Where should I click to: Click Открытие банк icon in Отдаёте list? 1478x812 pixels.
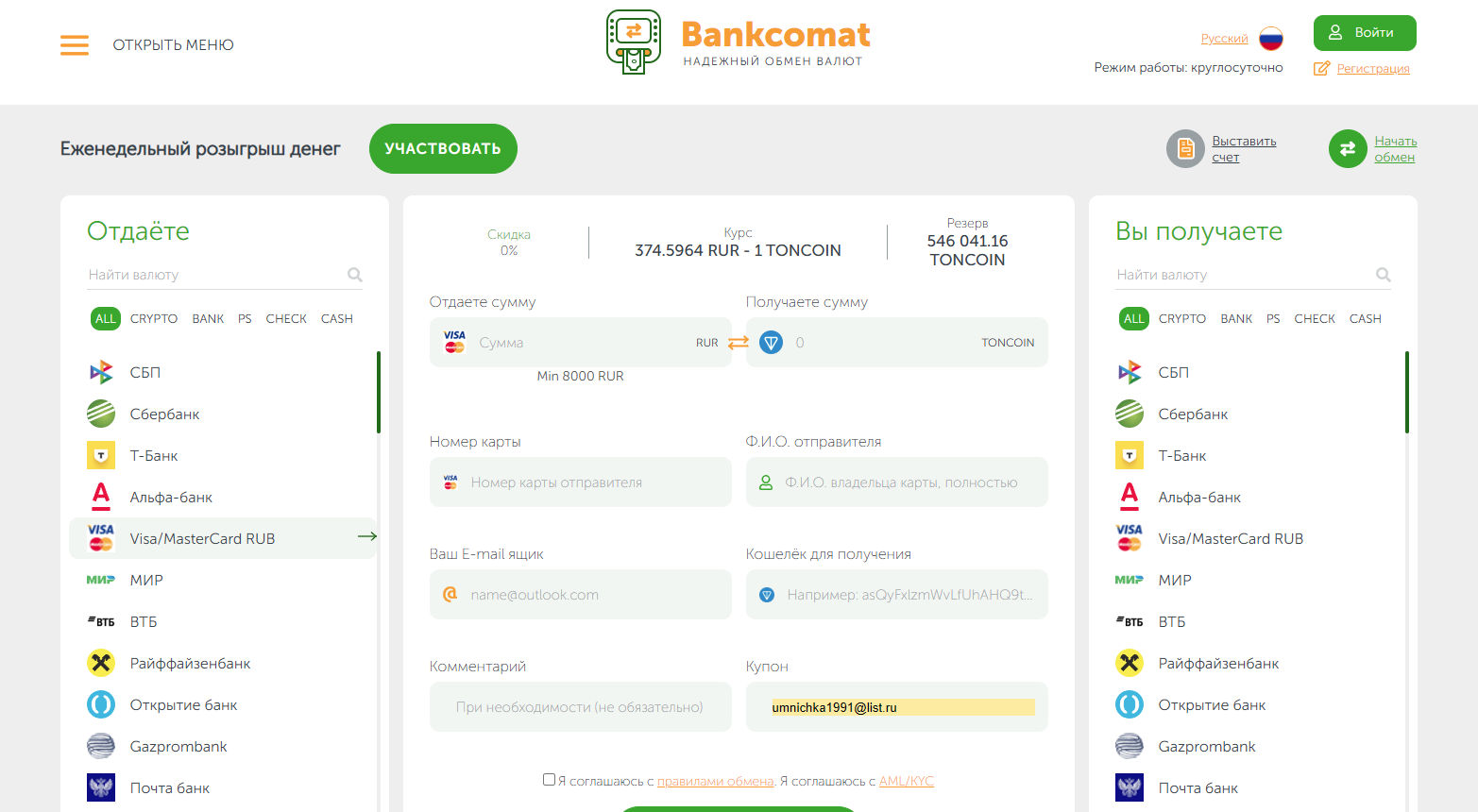click(x=101, y=704)
